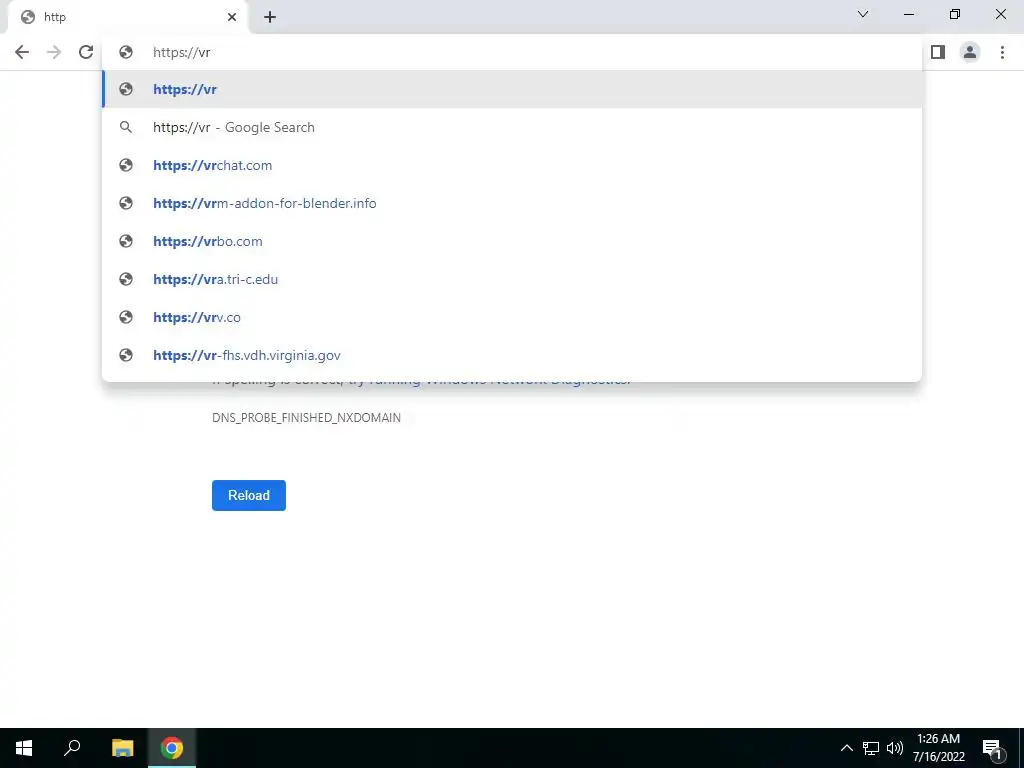Screen dimensions: 1024x768
Task: Click the Chrome icon in the taskbar
Action: click(x=172, y=748)
